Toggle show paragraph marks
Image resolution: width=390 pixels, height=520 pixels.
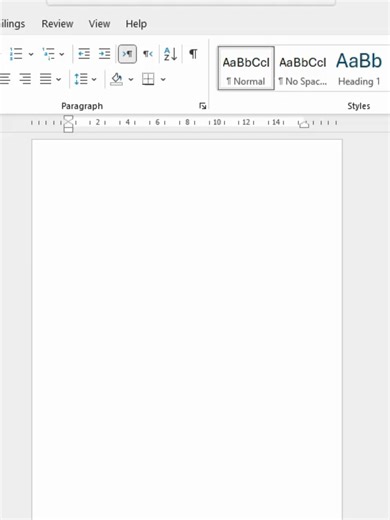(193, 54)
